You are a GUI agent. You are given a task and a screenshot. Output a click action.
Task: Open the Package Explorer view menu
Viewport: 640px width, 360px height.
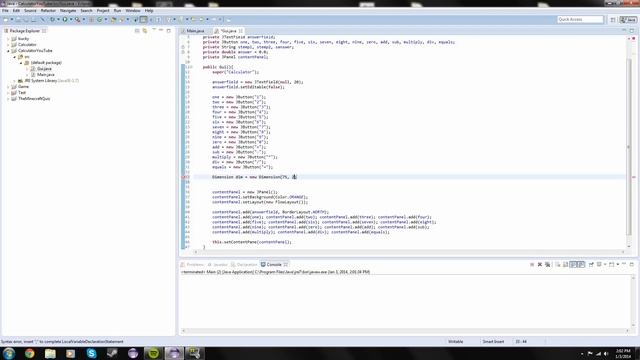pyautogui.click(x=154, y=30)
